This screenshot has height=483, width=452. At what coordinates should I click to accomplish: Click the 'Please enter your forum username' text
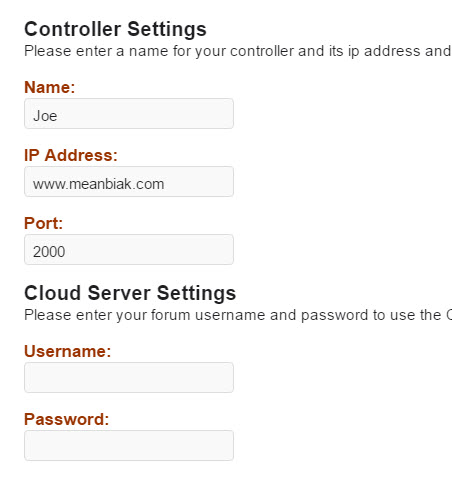coord(145,315)
